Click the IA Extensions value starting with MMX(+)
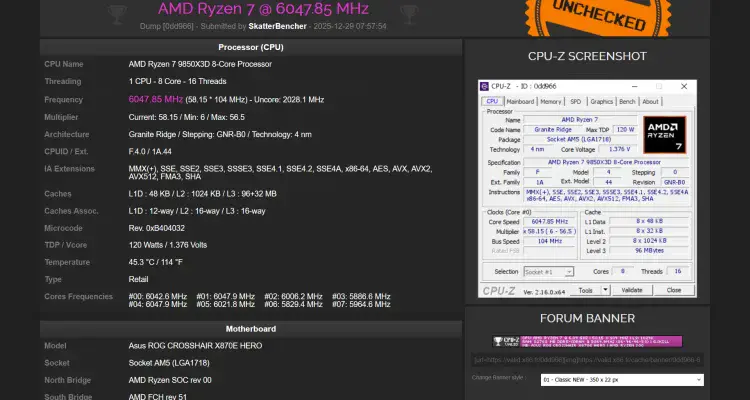The image size is (750, 400). pyautogui.click(x=280, y=173)
